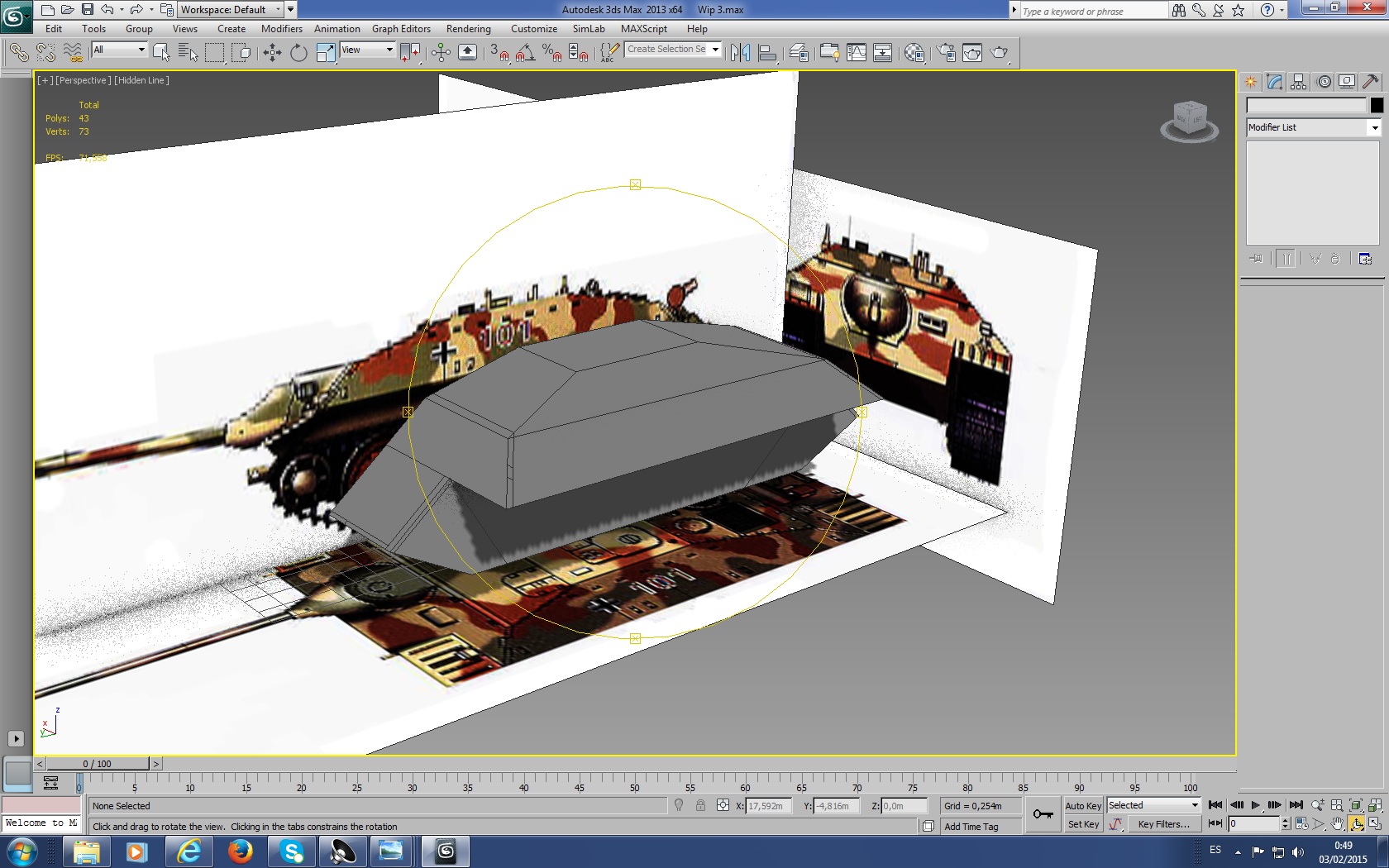Open the Modifiers menu
This screenshot has height=868, width=1389.
(x=282, y=29)
